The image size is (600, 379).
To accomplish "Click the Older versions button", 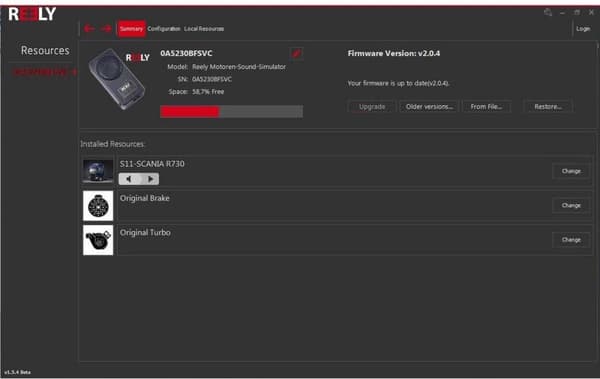I will coord(429,107).
